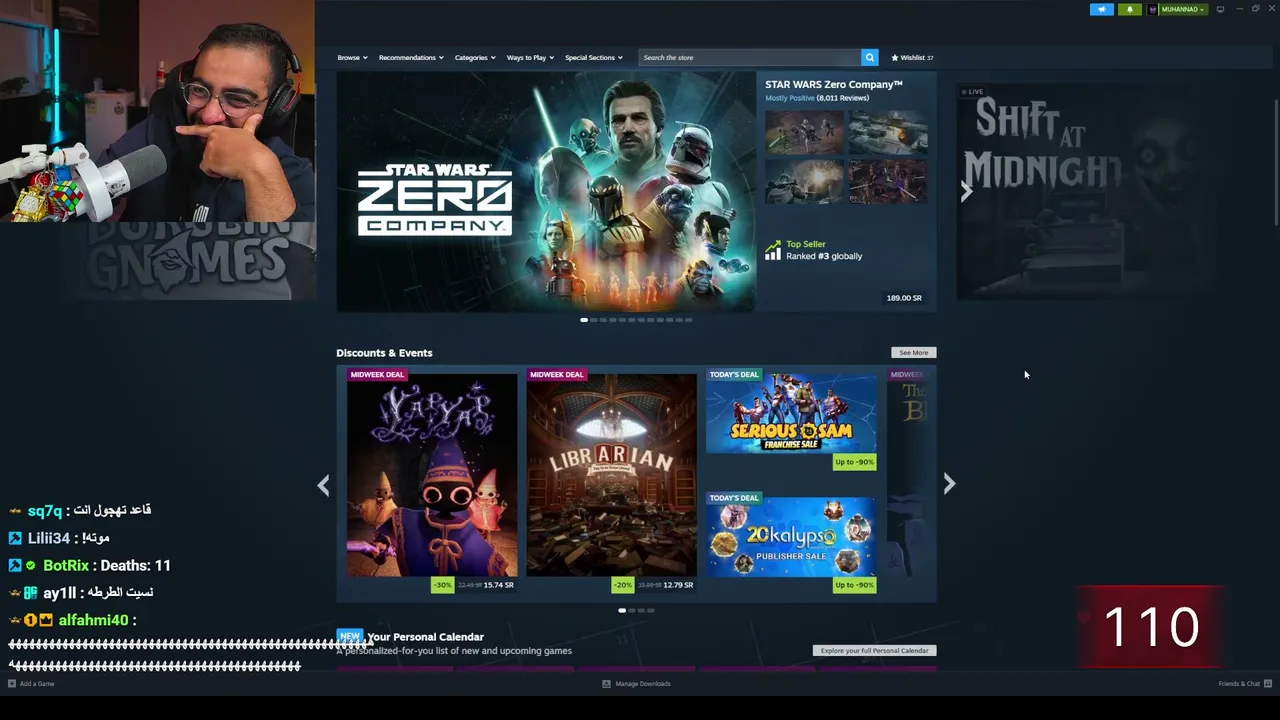Viewport: 1280px width, 720px height.
Task: Open the STAR WARS Zero Company title
Action: tap(834, 85)
